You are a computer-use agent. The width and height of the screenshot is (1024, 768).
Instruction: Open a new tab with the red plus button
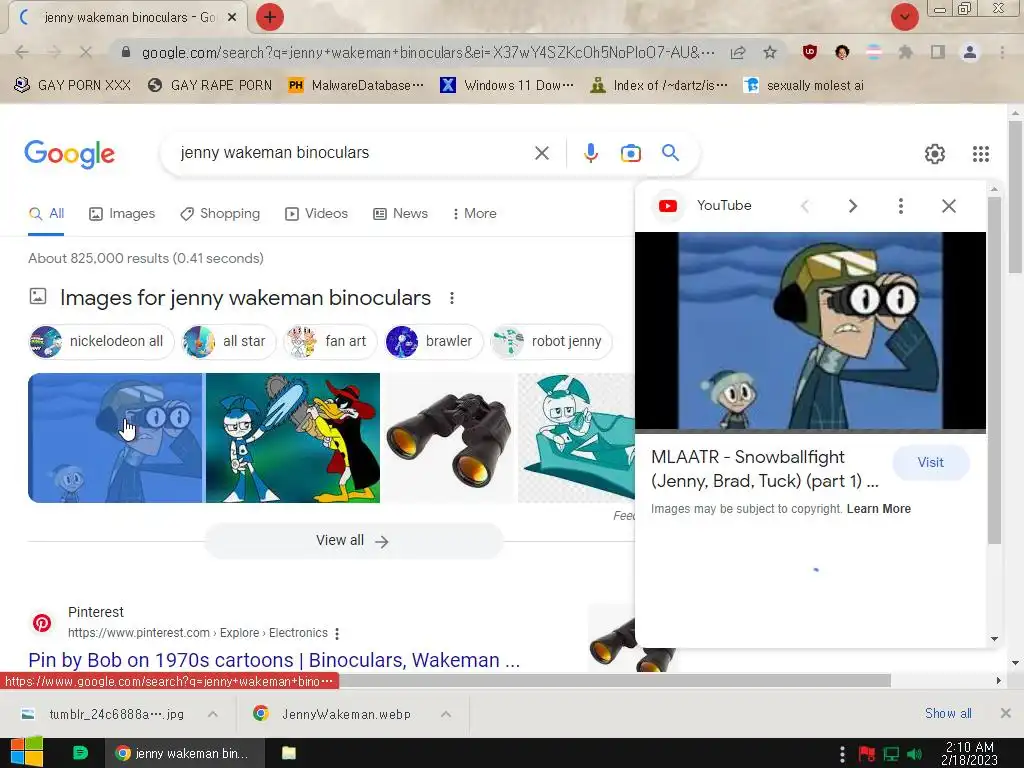(270, 18)
